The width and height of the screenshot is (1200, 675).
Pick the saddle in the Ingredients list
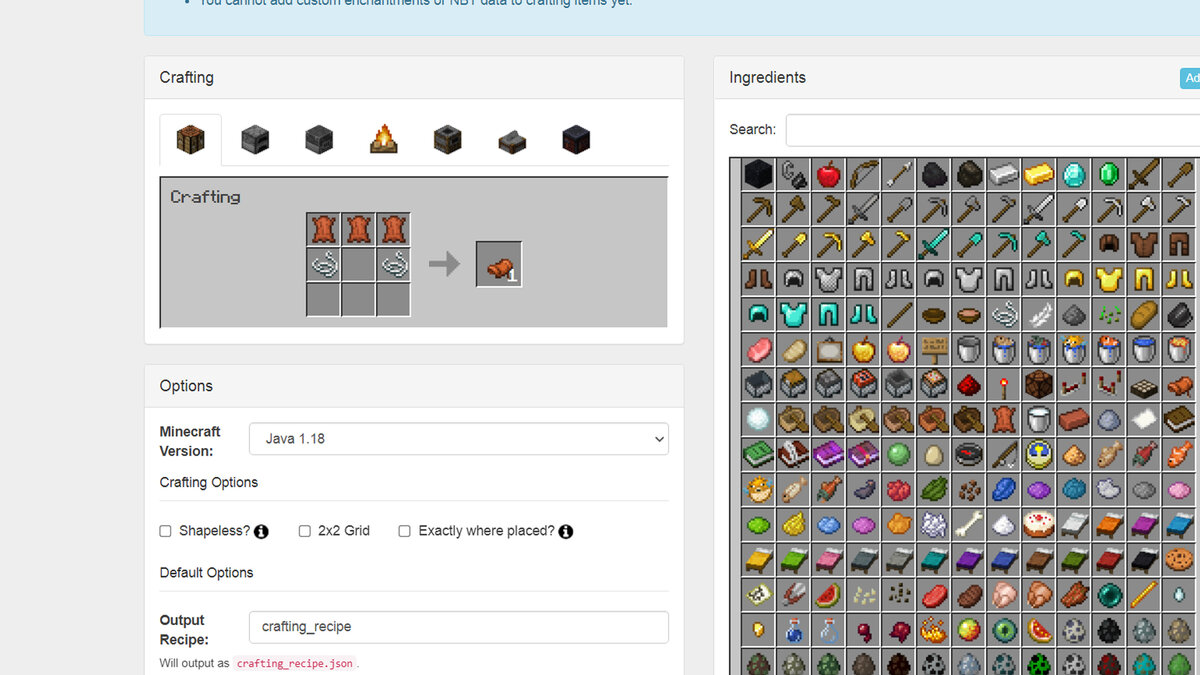(x=1179, y=384)
